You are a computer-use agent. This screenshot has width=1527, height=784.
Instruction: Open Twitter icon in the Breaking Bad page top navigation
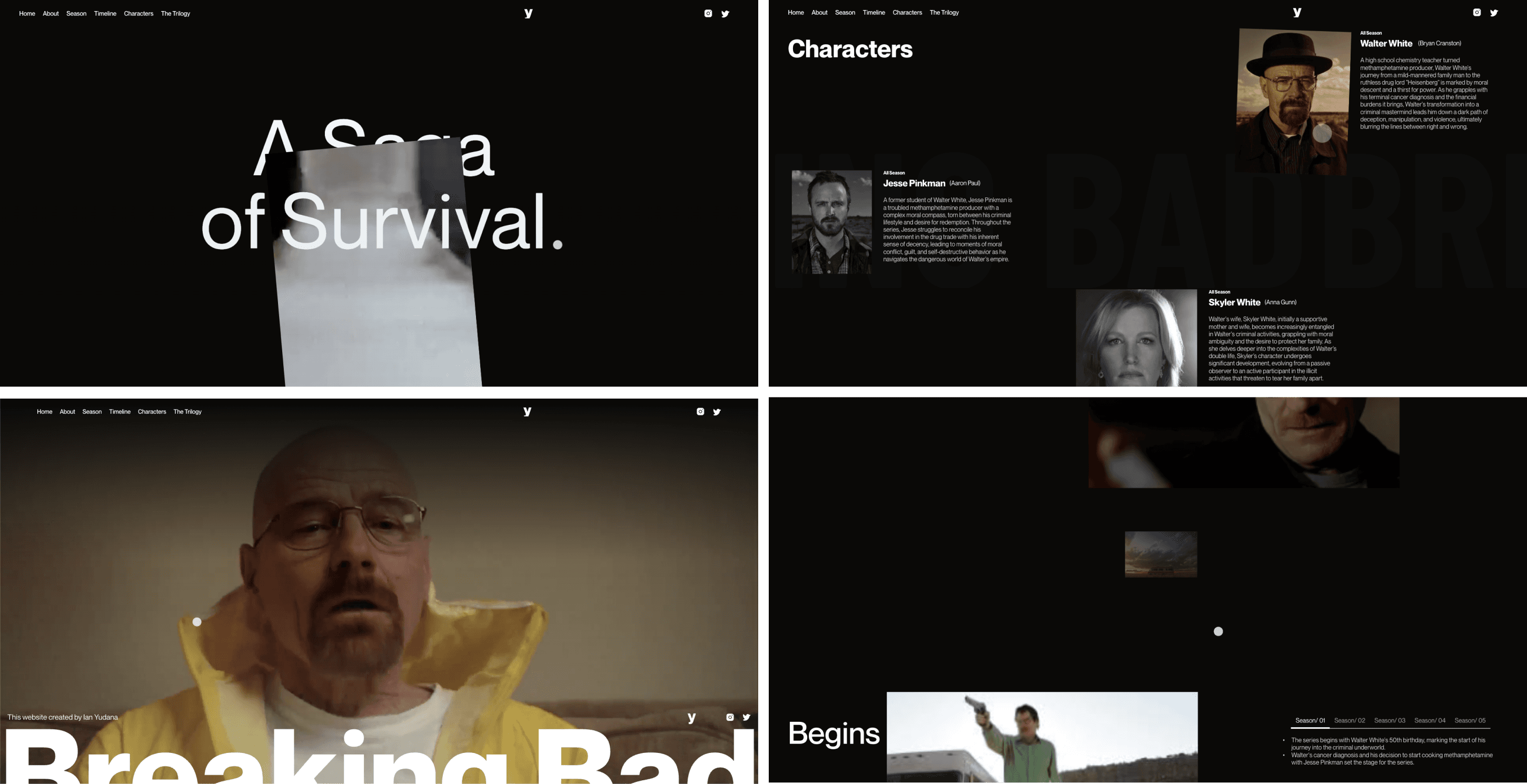tap(717, 412)
